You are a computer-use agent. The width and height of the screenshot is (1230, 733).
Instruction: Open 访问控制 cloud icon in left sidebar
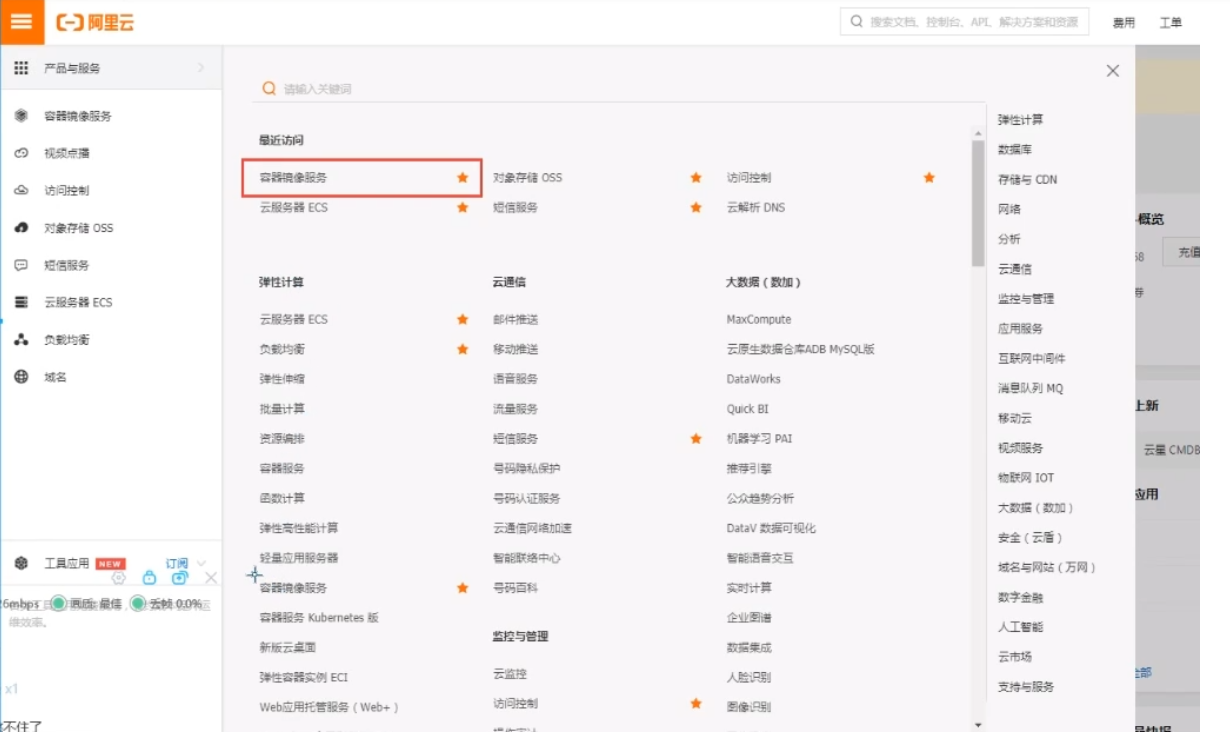[21, 190]
